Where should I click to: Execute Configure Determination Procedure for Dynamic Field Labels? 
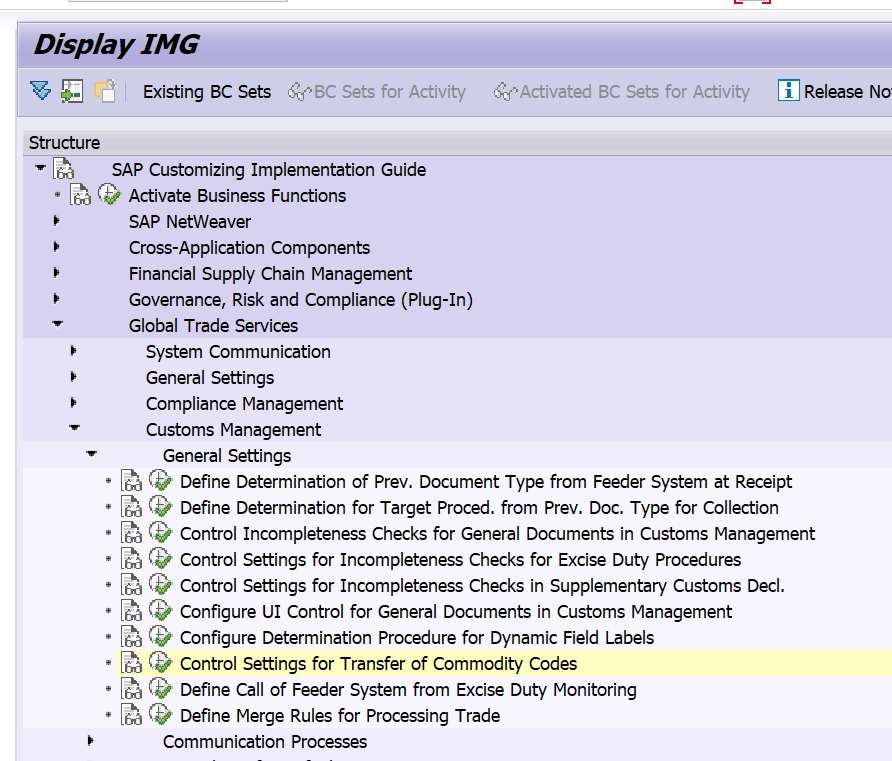(160, 637)
